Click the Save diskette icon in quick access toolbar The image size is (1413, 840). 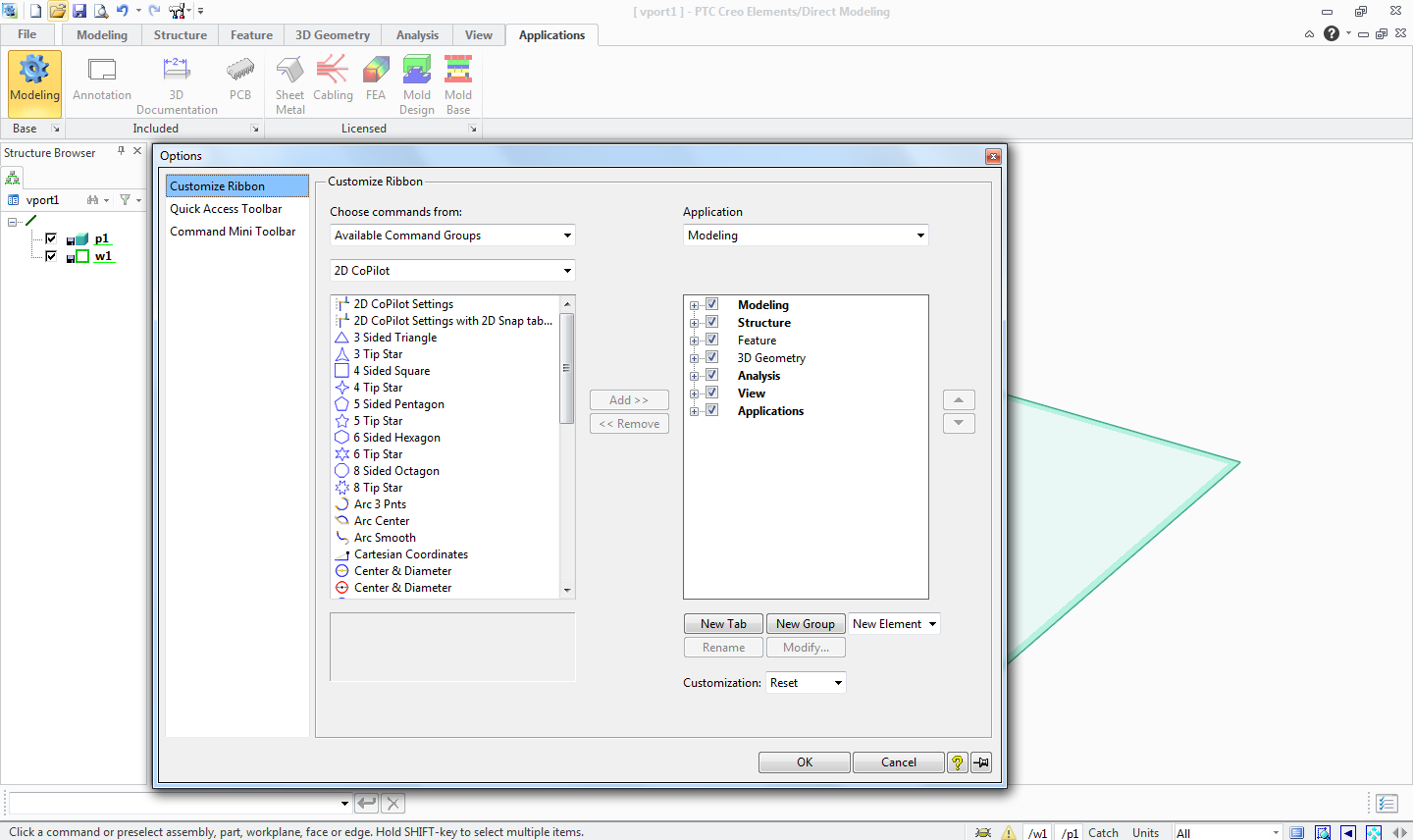(79, 11)
